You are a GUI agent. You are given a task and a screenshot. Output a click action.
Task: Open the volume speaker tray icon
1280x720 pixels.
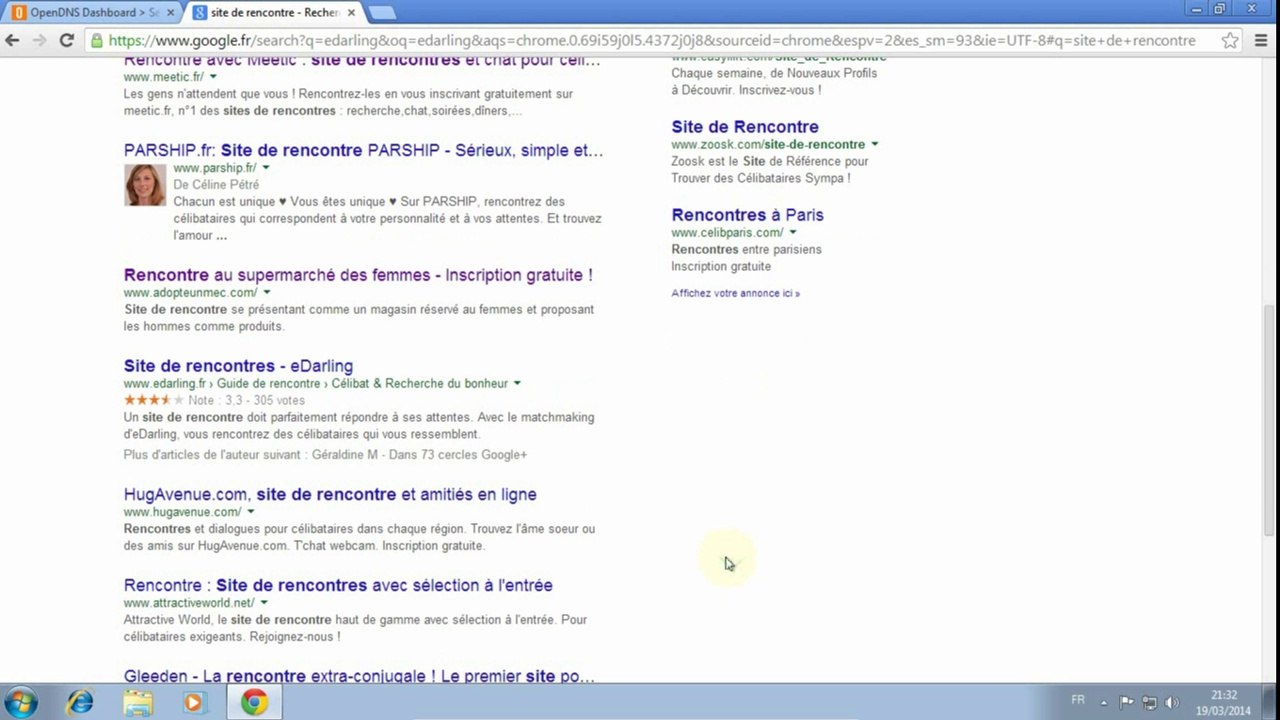coord(1172,703)
